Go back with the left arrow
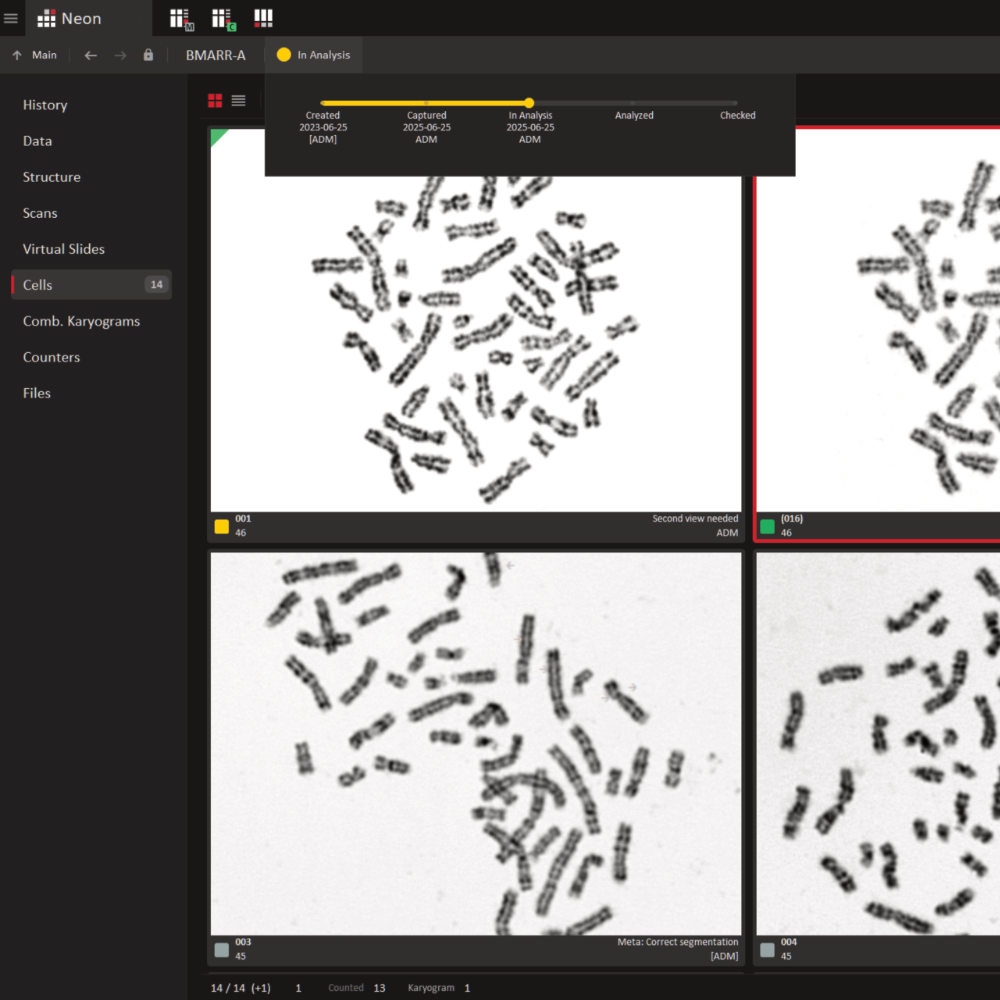1000x1000 pixels. (x=91, y=55)
